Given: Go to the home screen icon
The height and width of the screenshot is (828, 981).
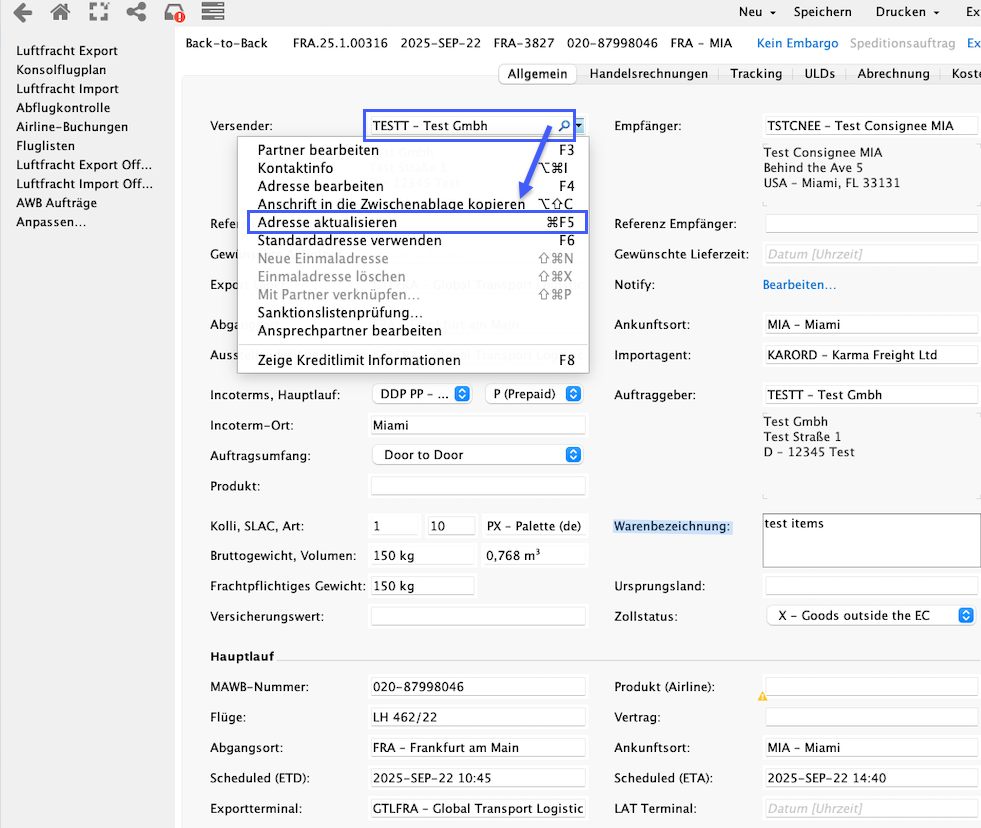Looking at the screenshot, I should pyautogui.click(x=60, y=13).
